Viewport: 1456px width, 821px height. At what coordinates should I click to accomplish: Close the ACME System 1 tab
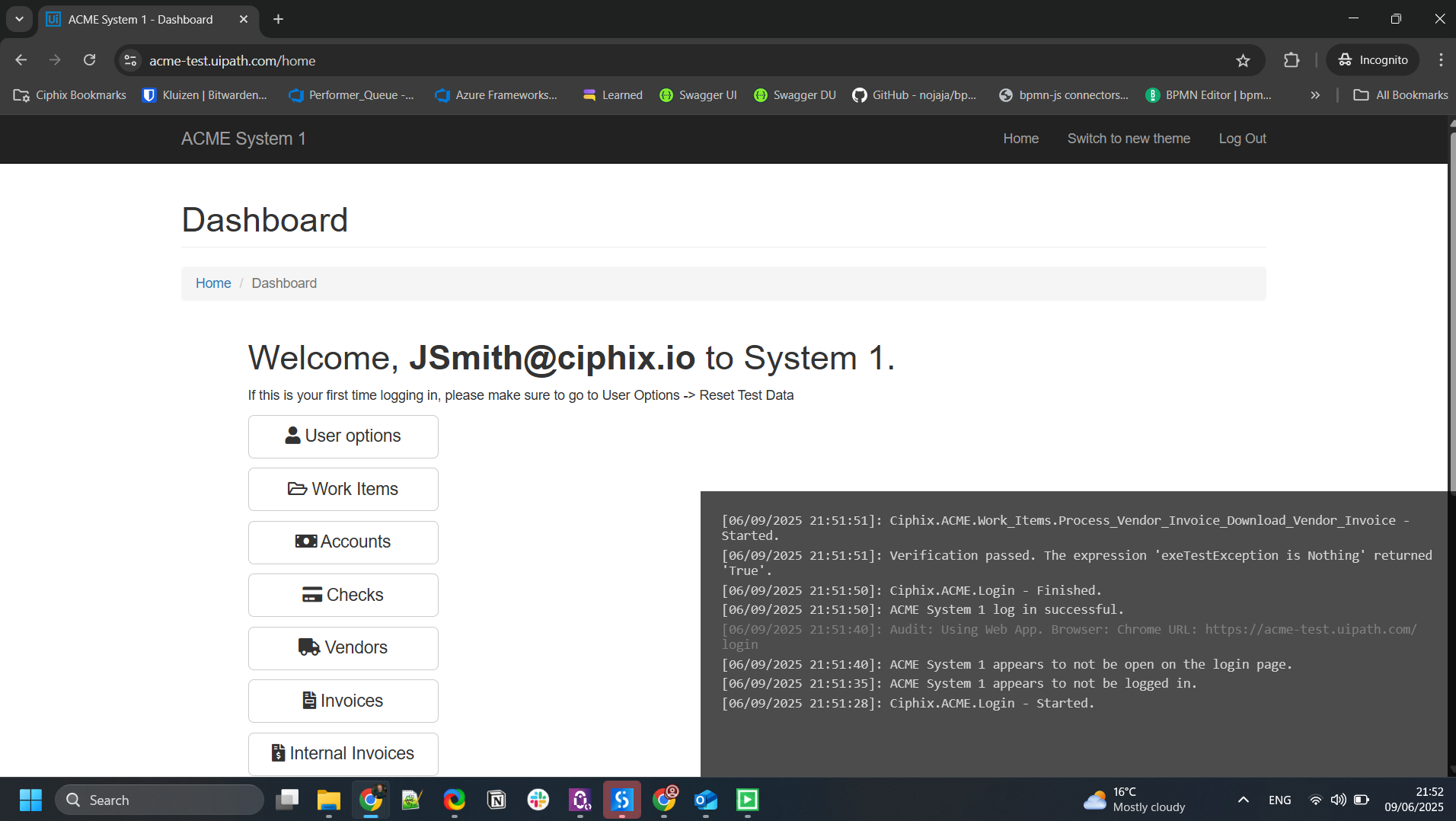coord(244,19)
